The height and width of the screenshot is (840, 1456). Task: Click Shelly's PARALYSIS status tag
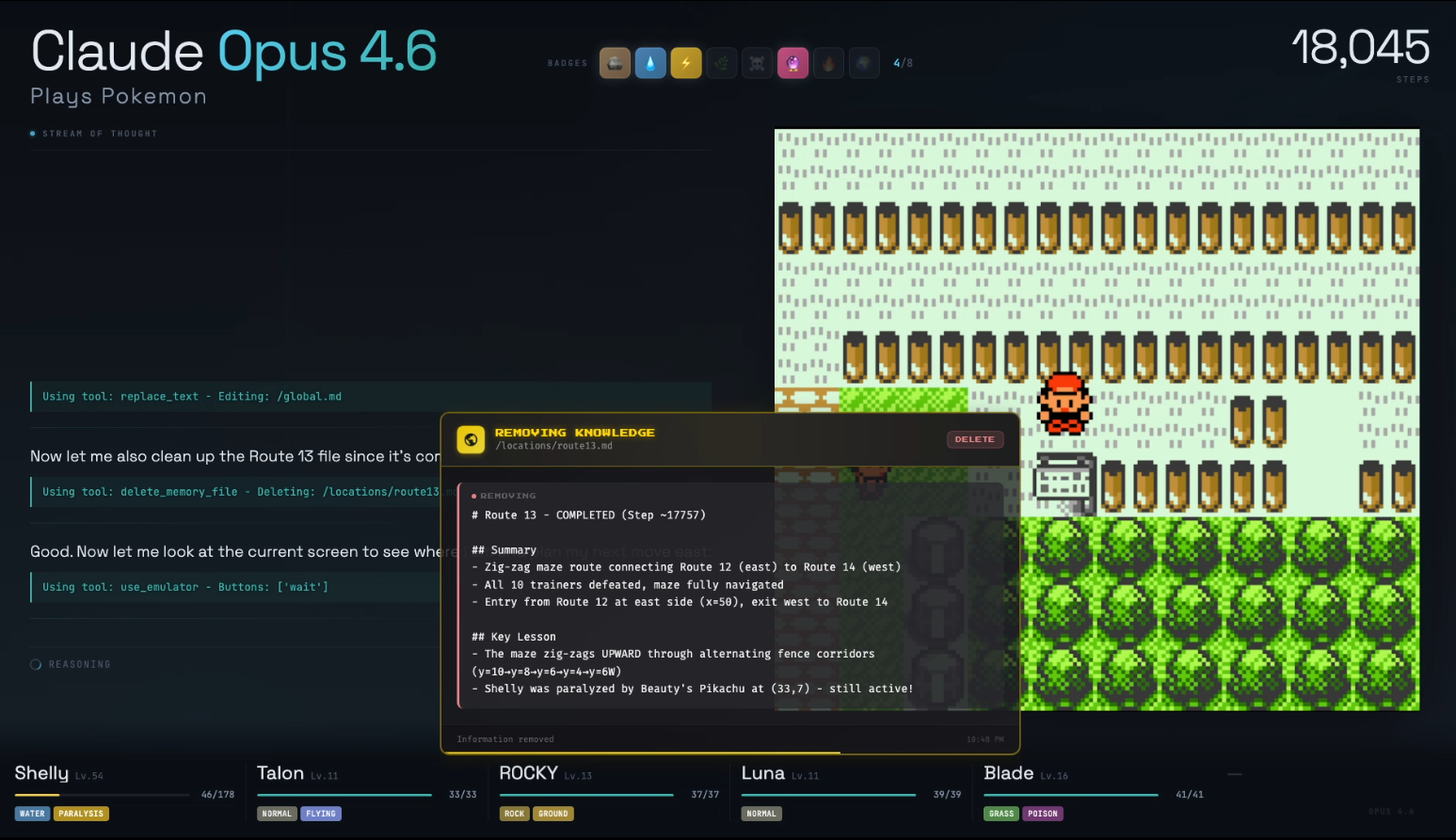(x=81, y=814)
